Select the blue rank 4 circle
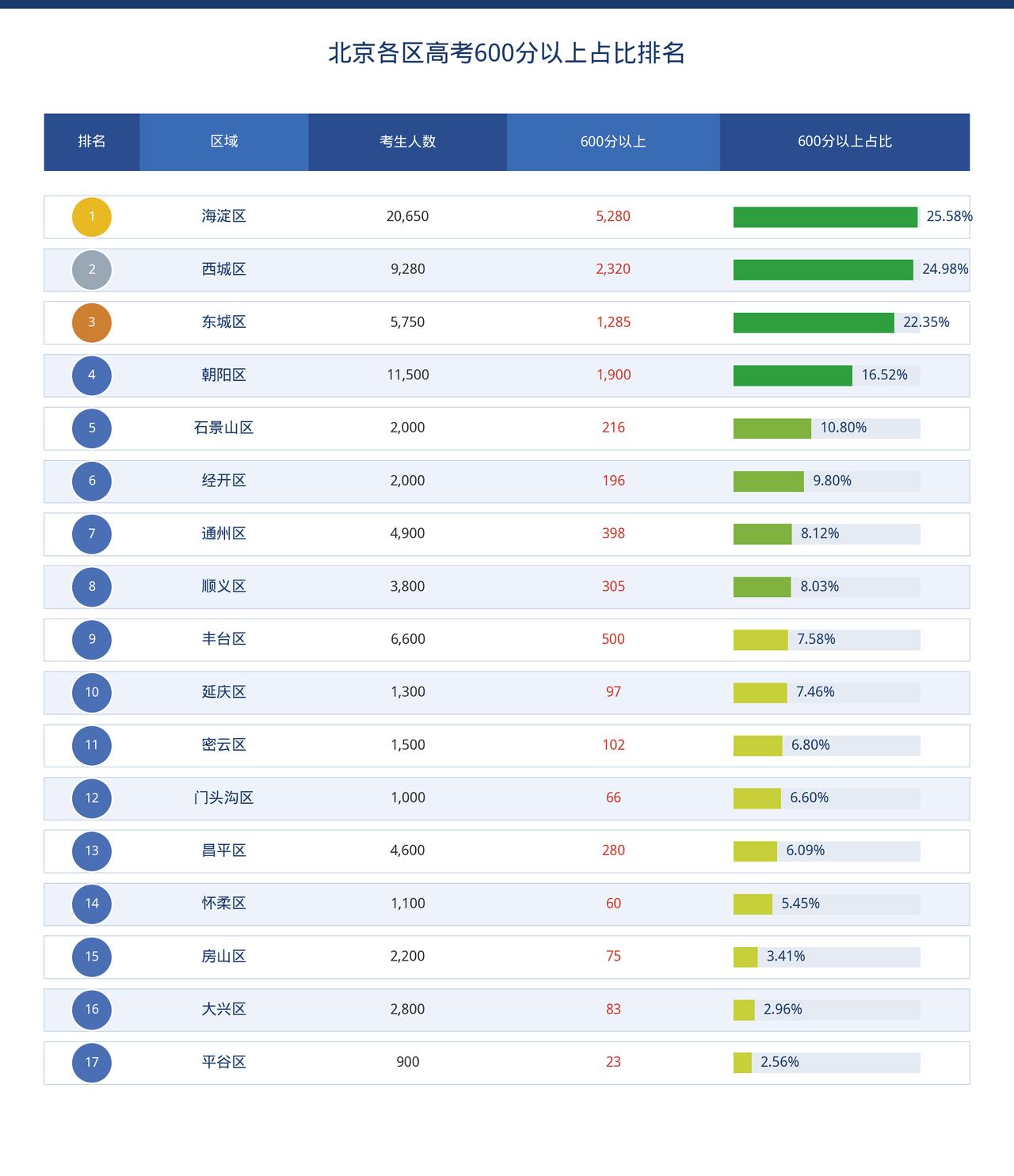The width and height of the screenshot is (1014, 1176). tap(92, 375)
